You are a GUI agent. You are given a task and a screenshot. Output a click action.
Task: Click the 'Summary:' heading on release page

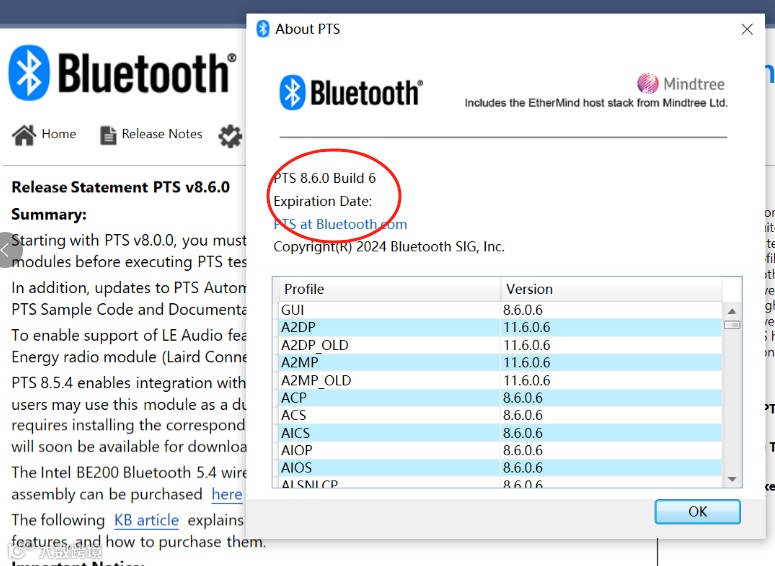click(x=49, y=214)
